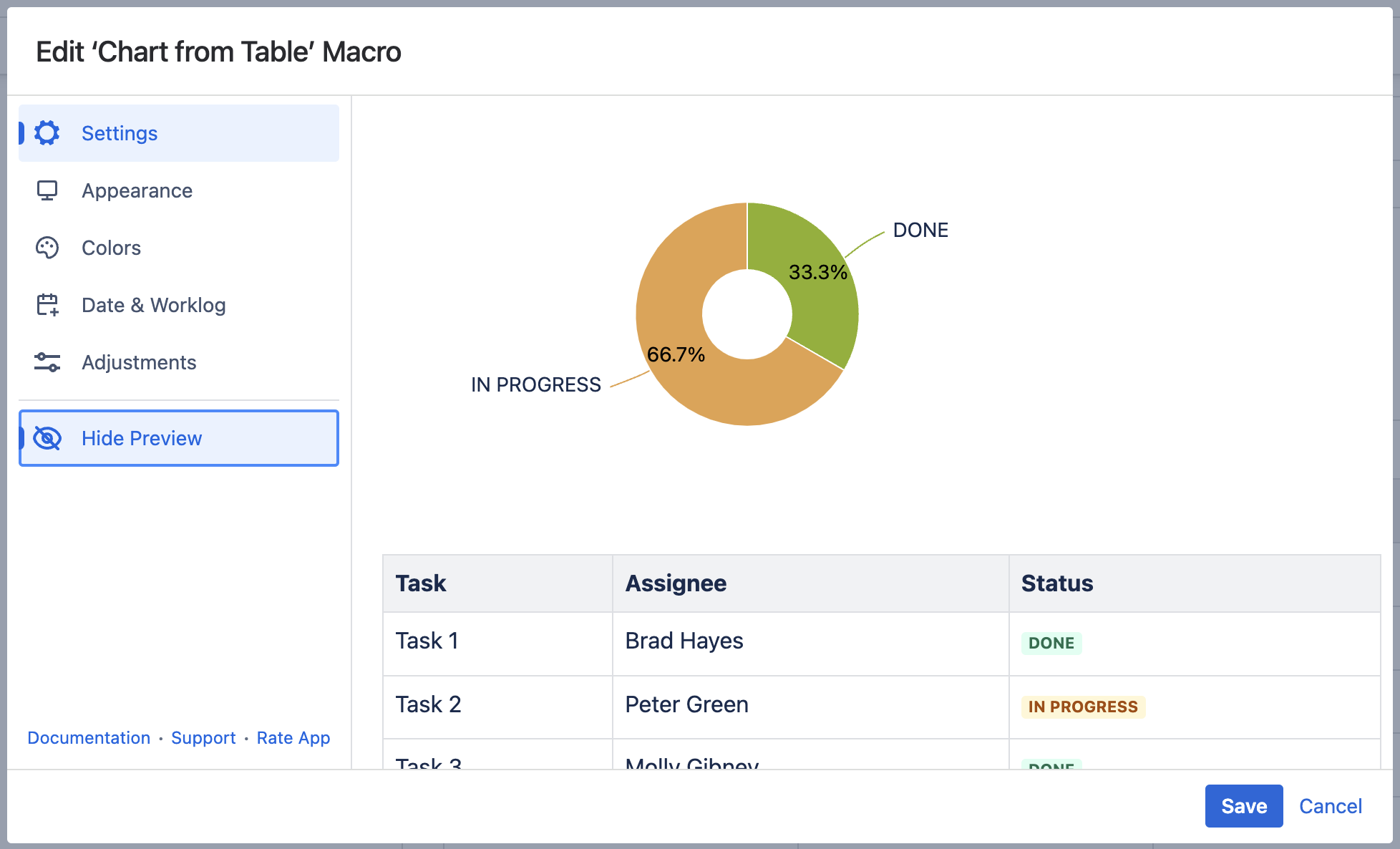Open the Documentation link
This screenshot has width=1400, height=849.
[89, 738]
